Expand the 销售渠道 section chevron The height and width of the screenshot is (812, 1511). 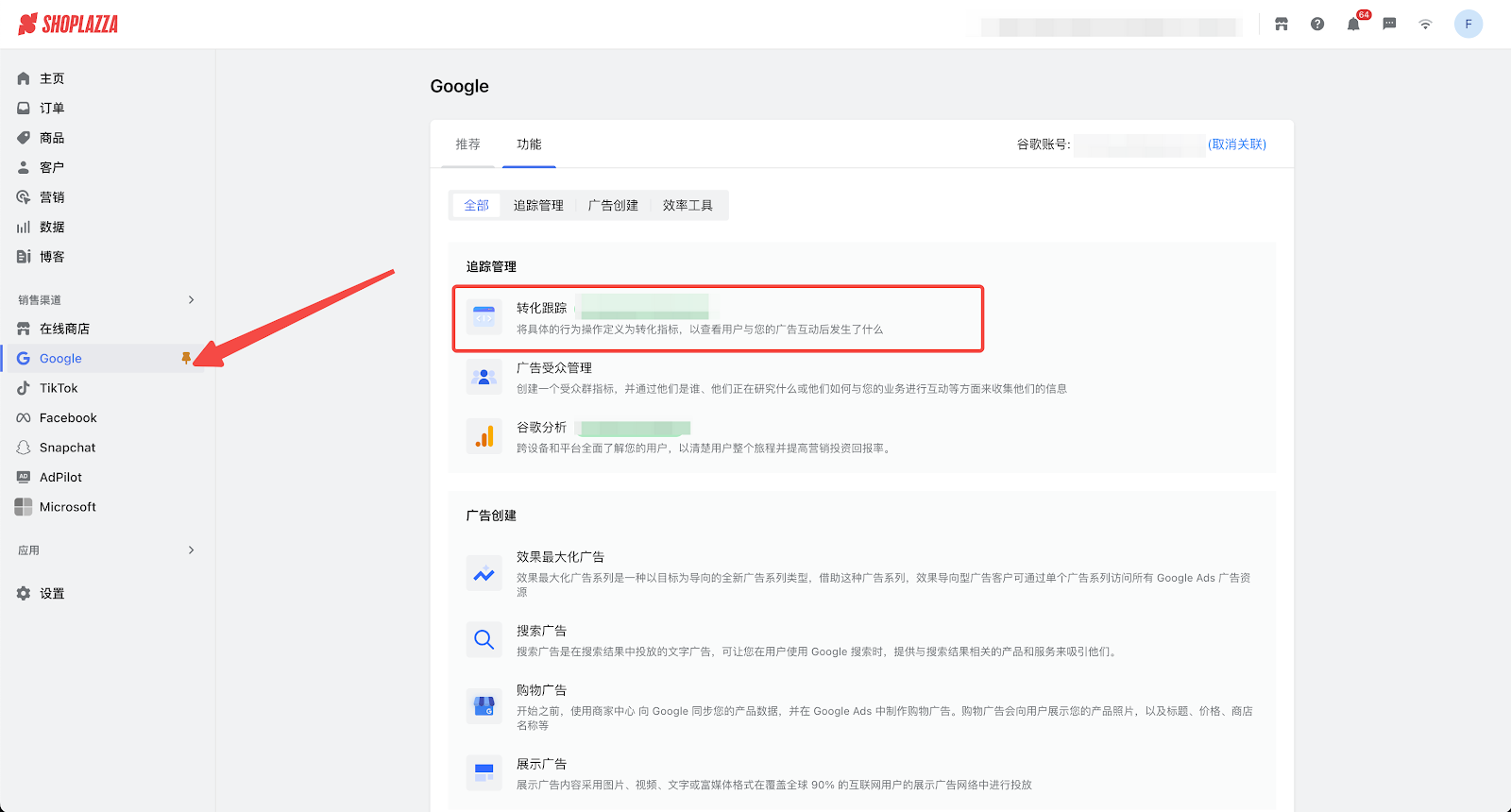tap(191, 300)
